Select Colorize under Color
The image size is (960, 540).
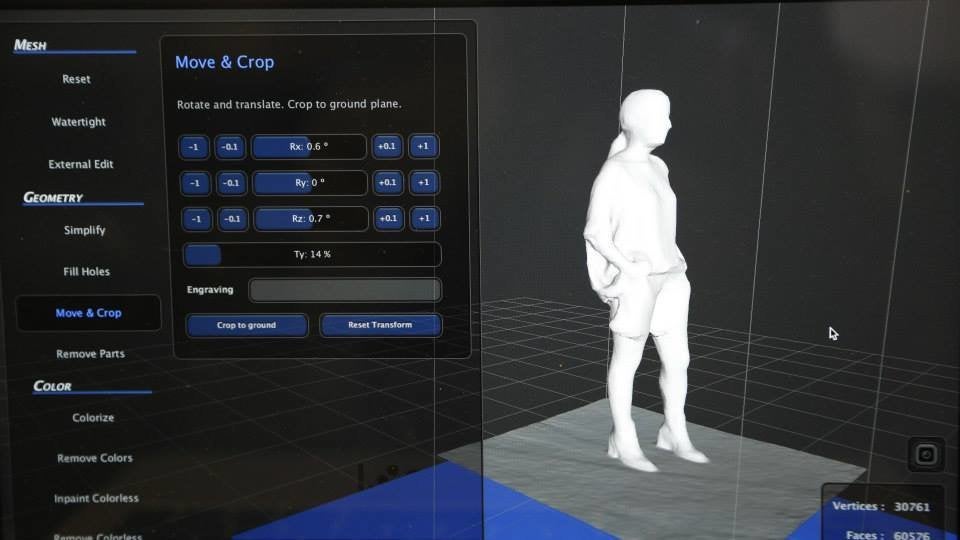[93, 418]
